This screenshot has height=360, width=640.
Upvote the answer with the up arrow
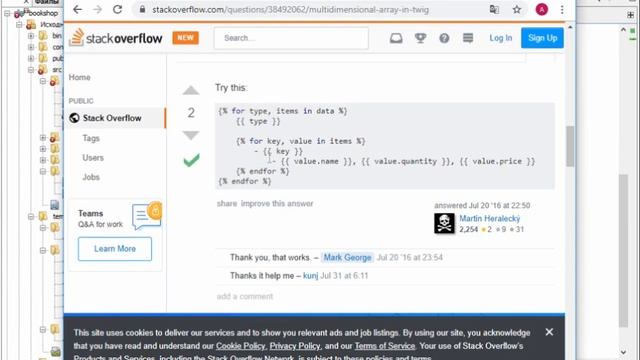pyautogui.click(x=191, y=90)
